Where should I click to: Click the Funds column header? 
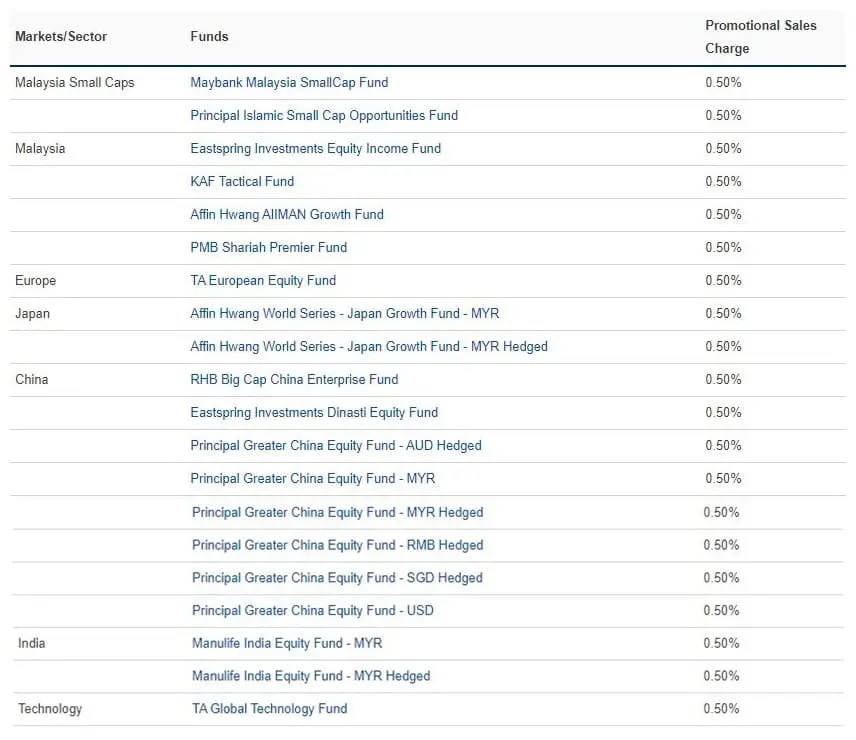coord(209,37)
